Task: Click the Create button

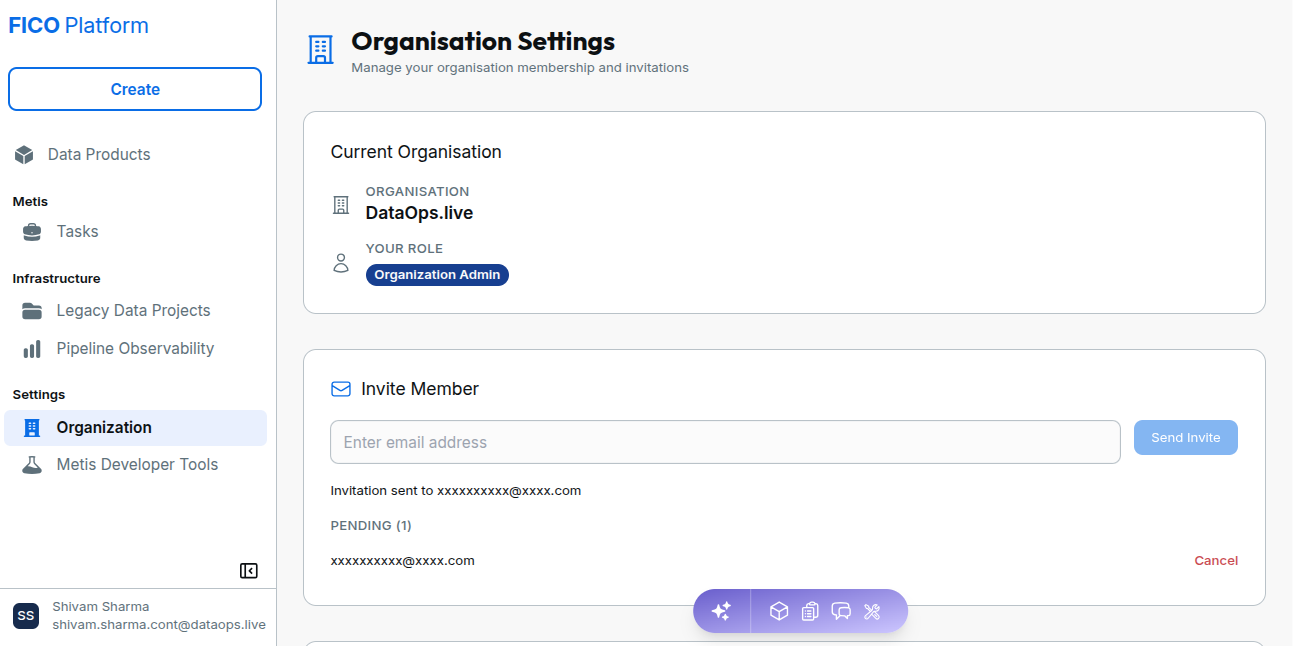Action: pyautogui.click(x=135, y=89)
